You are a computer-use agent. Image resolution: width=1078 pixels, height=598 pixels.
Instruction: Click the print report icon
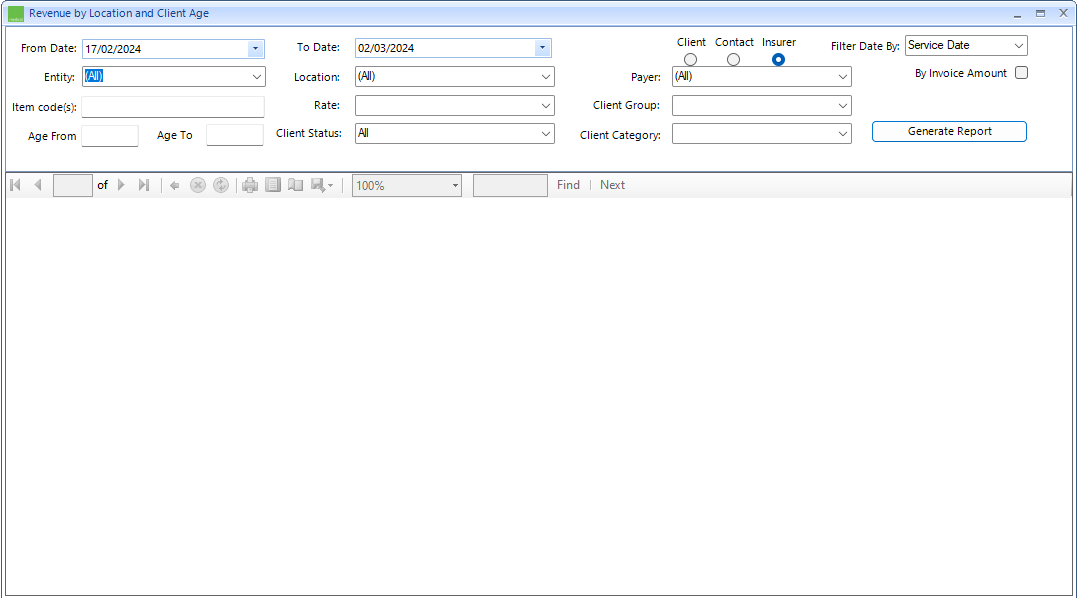click(250, 185)
